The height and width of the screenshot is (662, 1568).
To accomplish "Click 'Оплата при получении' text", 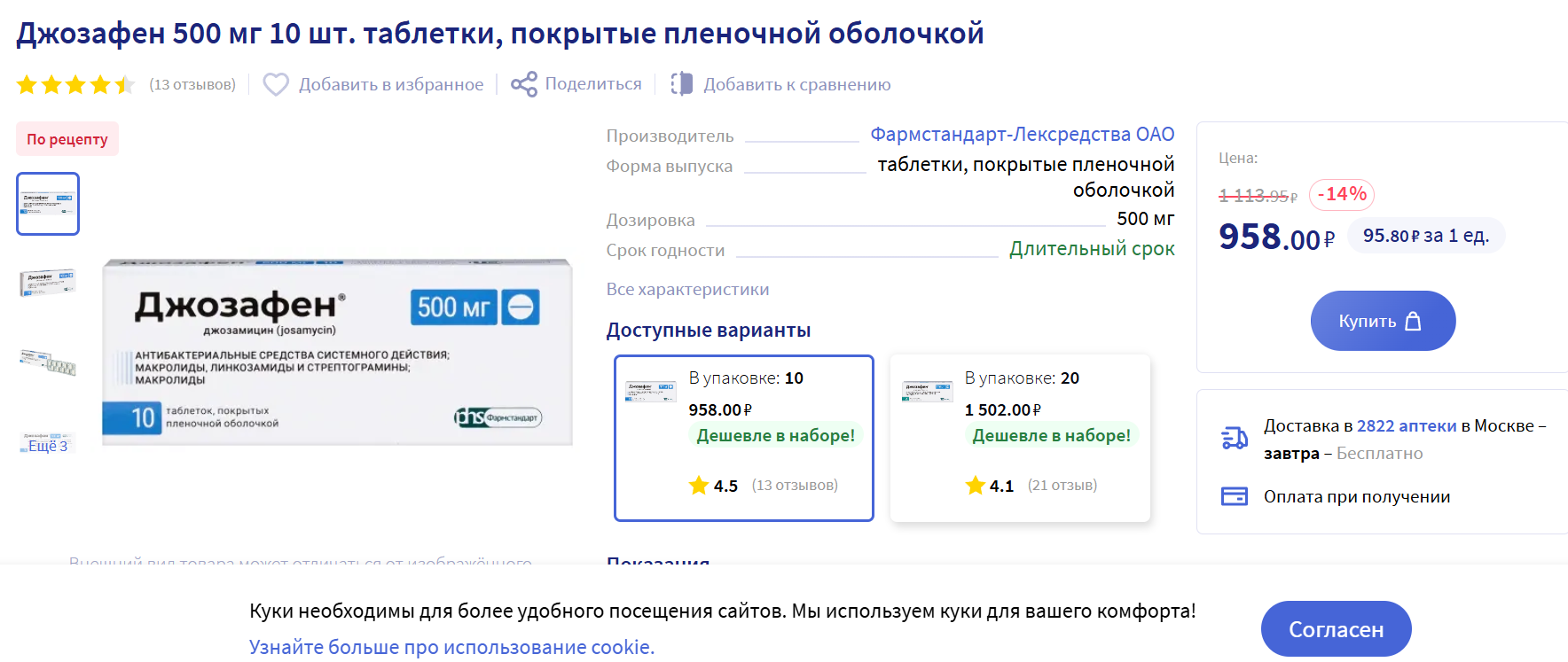I will point(1357,496).
